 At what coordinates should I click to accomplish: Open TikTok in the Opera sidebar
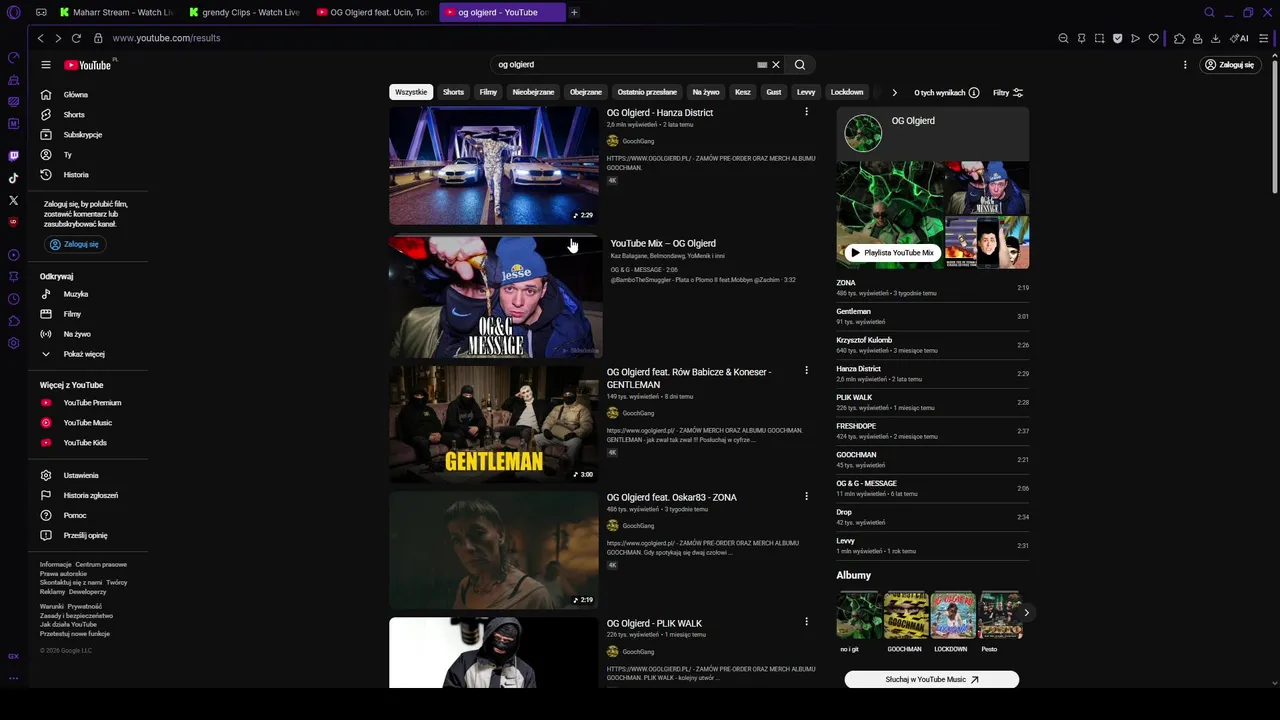pyautogui.click(x=13, y=178)
